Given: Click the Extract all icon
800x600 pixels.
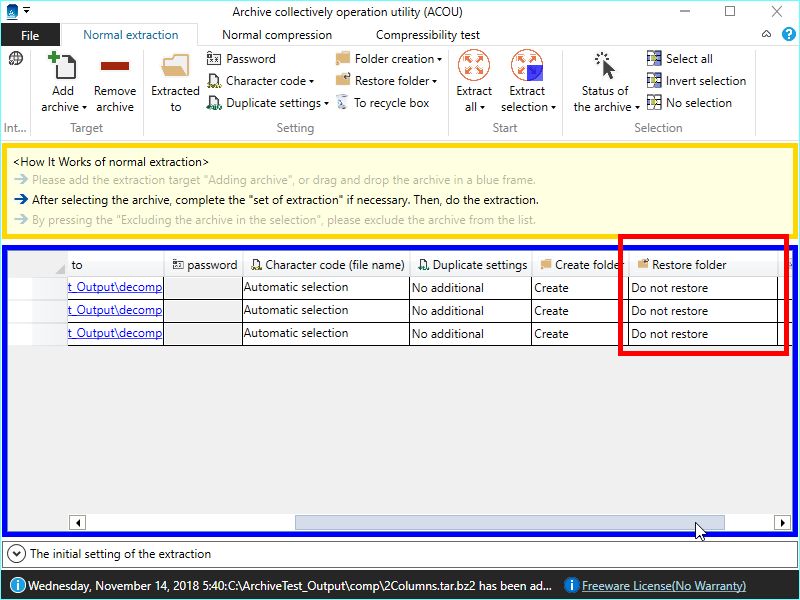Looking at the screenshot, I should (474, 67).
